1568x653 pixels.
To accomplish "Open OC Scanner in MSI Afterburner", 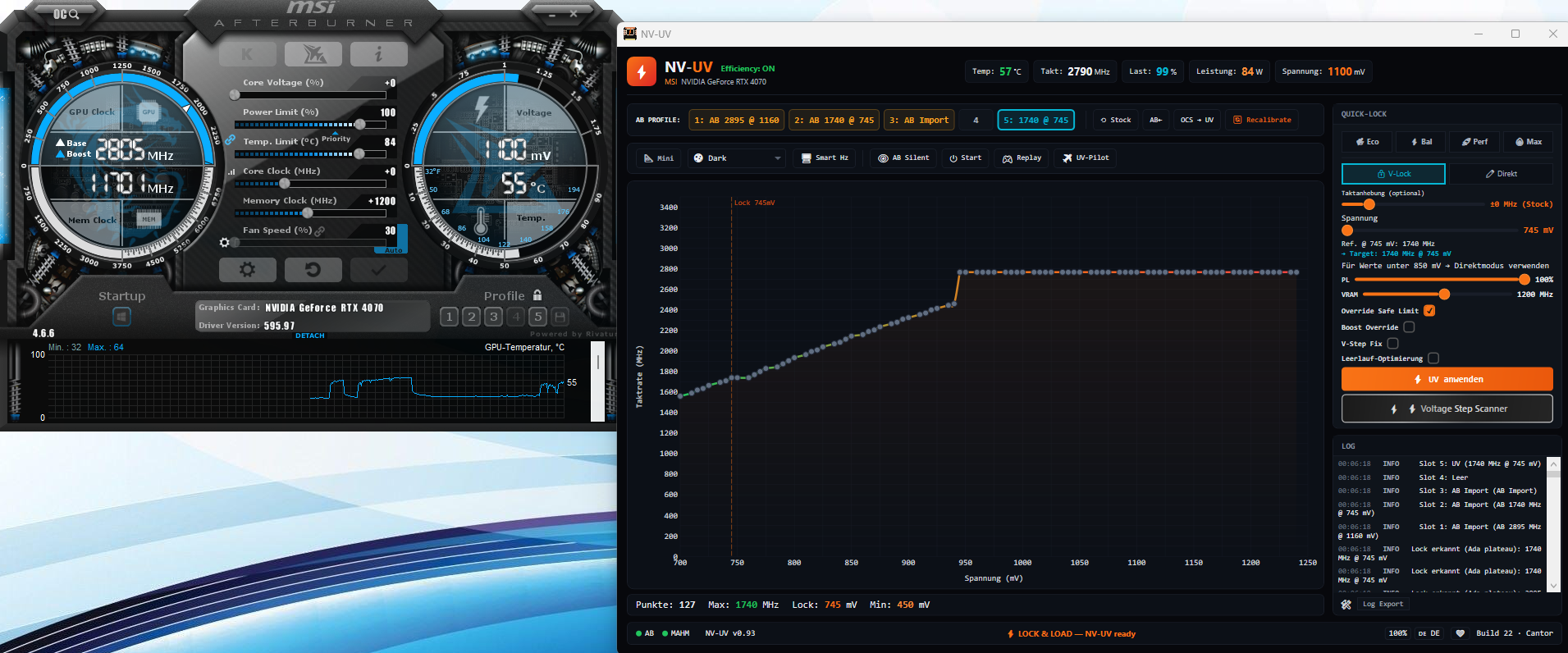I will coord(66,14).
